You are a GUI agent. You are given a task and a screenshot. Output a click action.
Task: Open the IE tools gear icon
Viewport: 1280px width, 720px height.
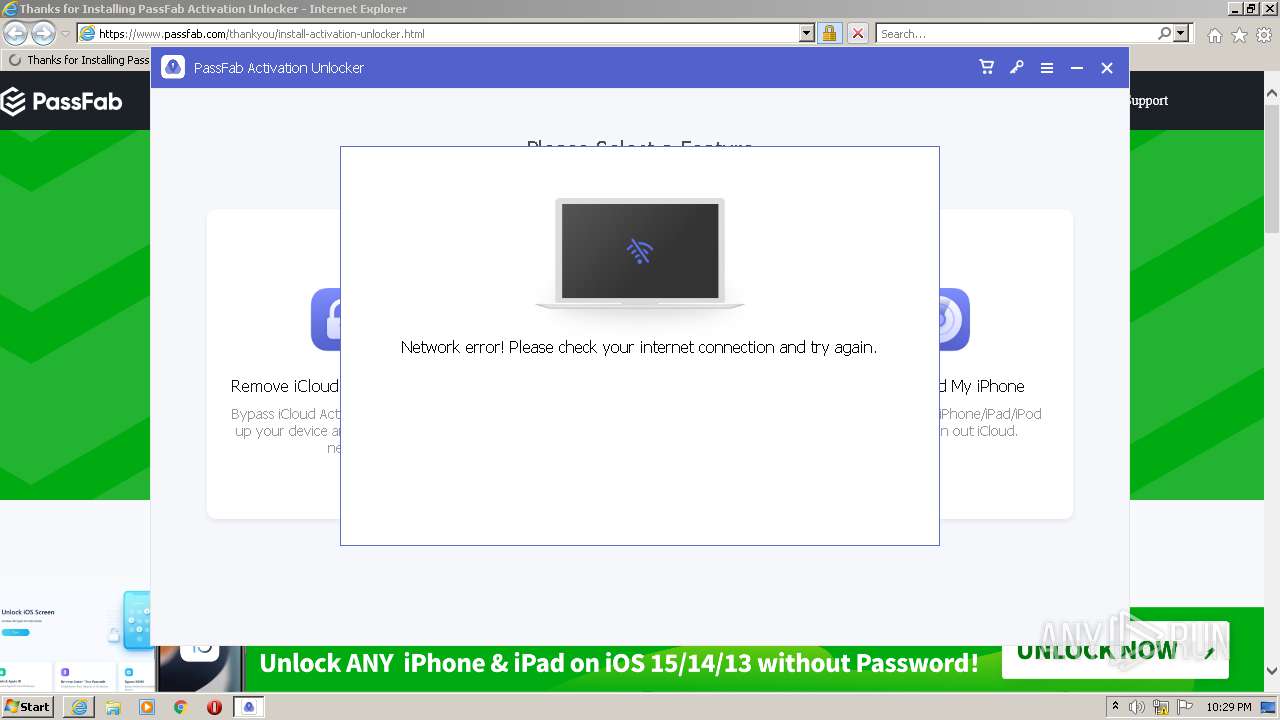[x=1264, y=35]
